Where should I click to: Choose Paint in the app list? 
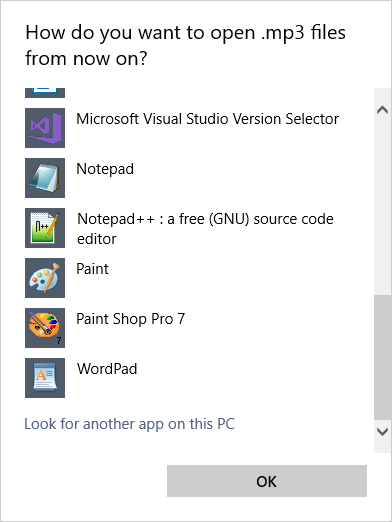point(92,269)
